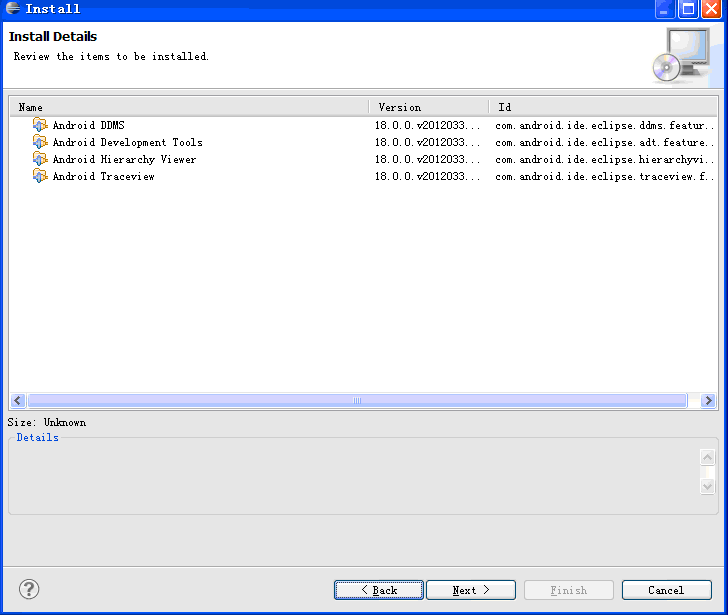Select the Android Traceview row
The image size is (728, 615).
363,177
